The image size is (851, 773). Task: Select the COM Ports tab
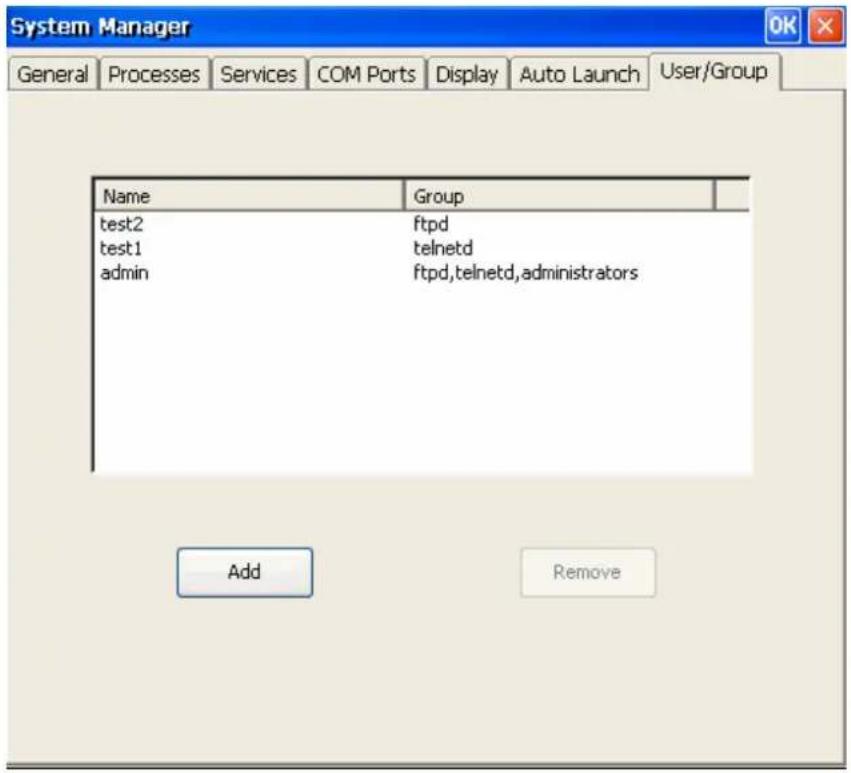[x=366, y=74]
